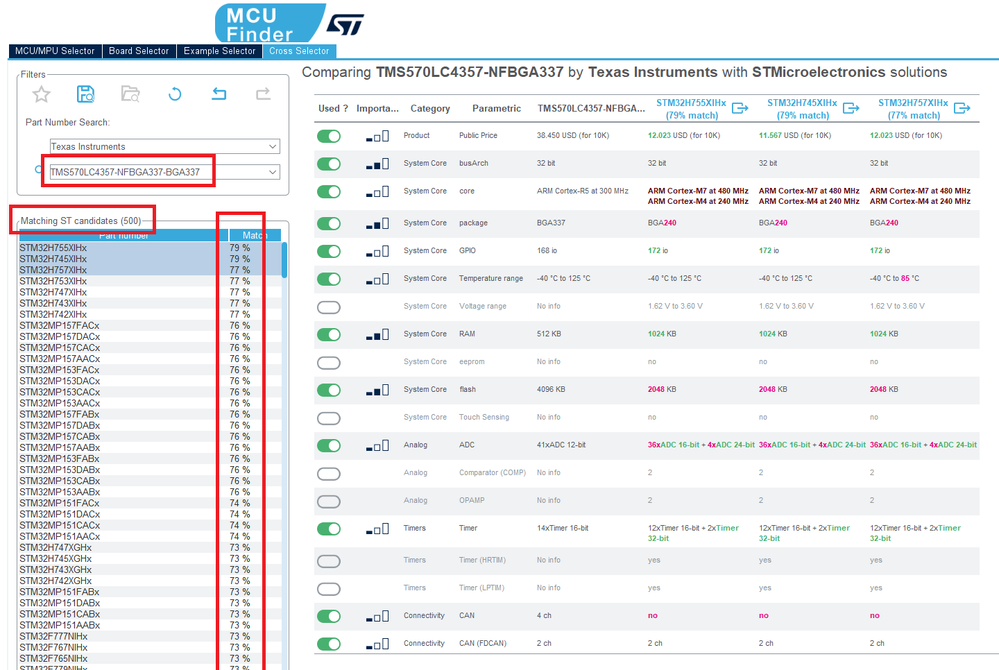Viewport: 999px width, 670px height.
Task: Click the favorites star filter icon
Action: tap(41, 94)
